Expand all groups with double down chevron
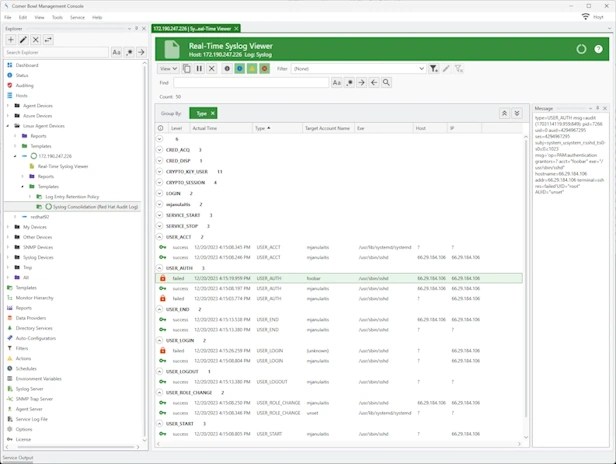 pos(517,113)
